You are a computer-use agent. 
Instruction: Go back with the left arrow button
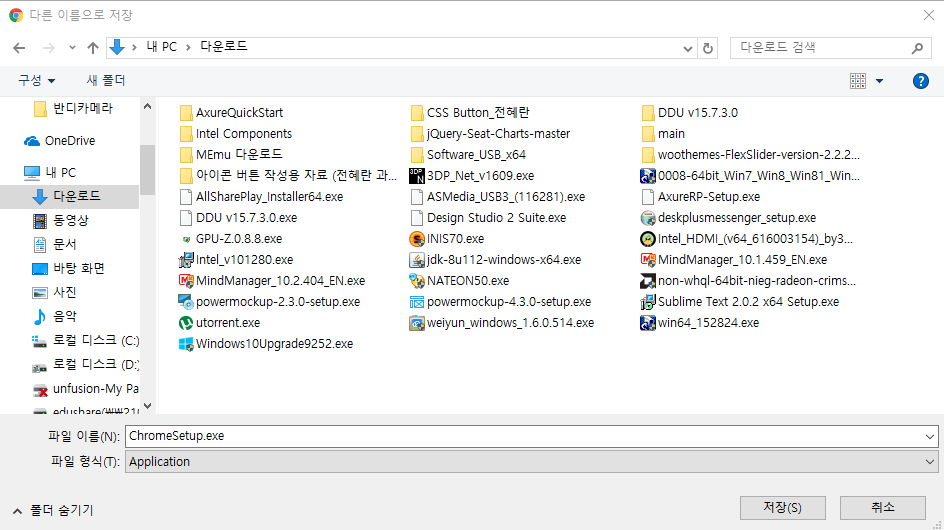pos(19,48)
